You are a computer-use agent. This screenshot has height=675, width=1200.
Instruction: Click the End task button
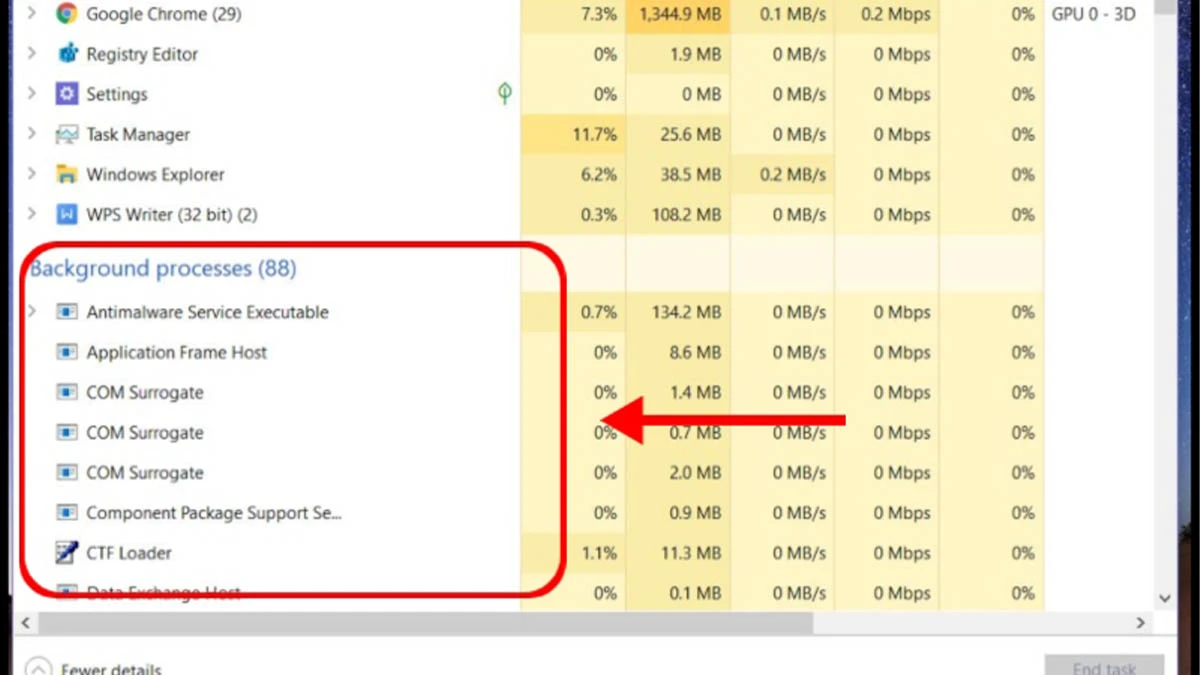coord(1104,667)
